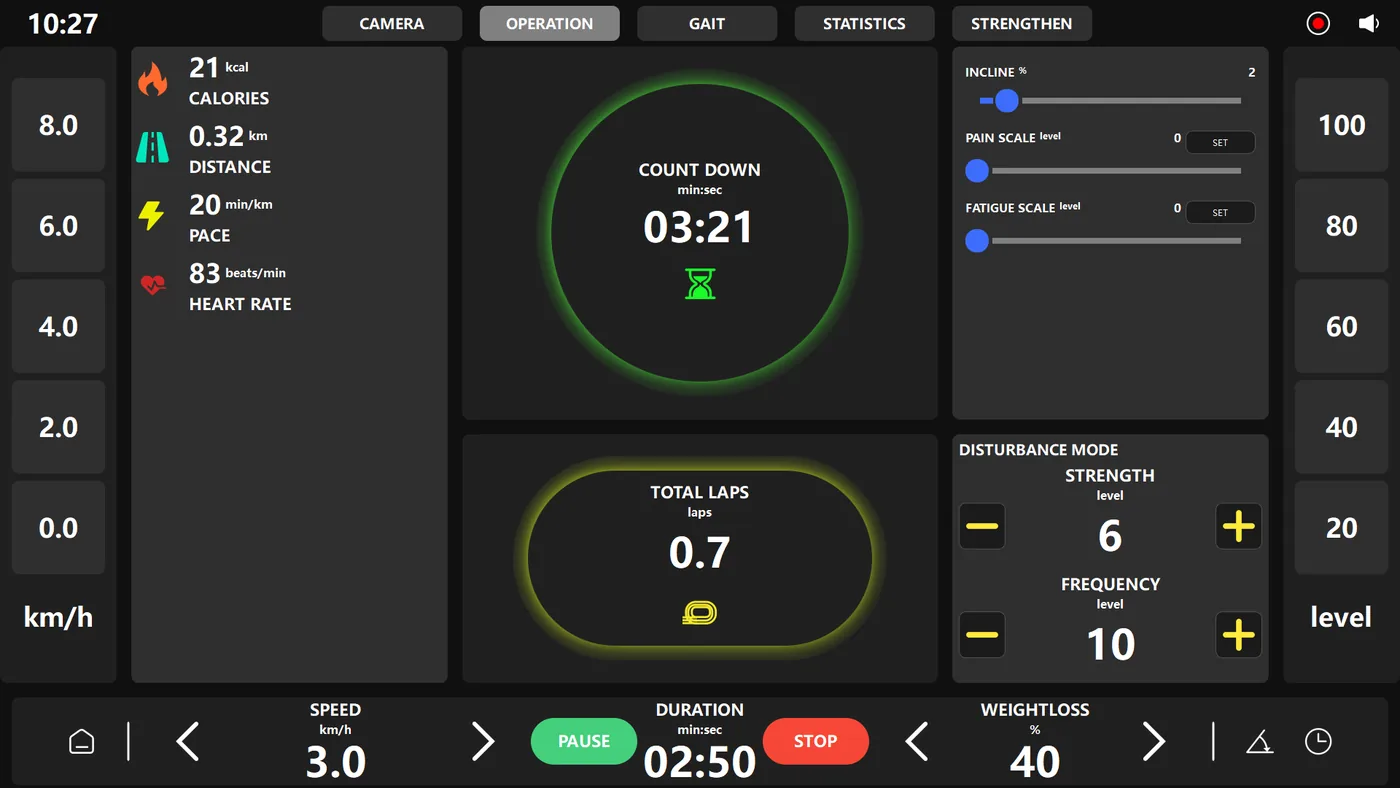This screenshot has width=1400, height=788.
Task: Pause the workout with PAUSE button
Action: click(584, 741)
